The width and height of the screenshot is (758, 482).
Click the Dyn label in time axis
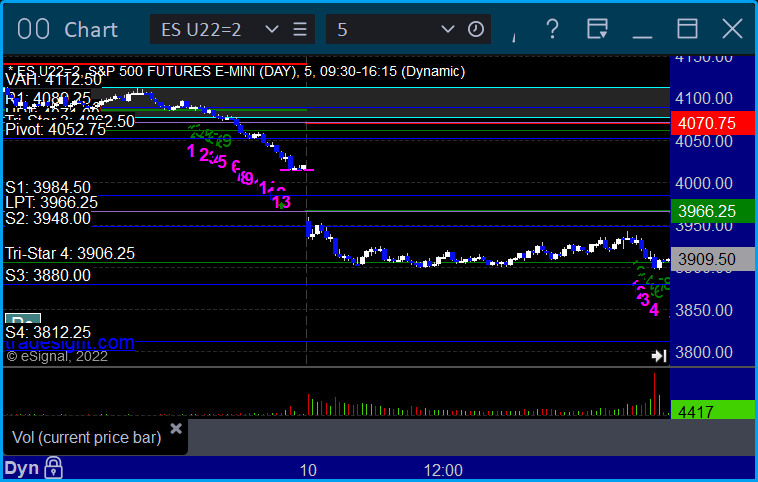click(x=21, y=468)
